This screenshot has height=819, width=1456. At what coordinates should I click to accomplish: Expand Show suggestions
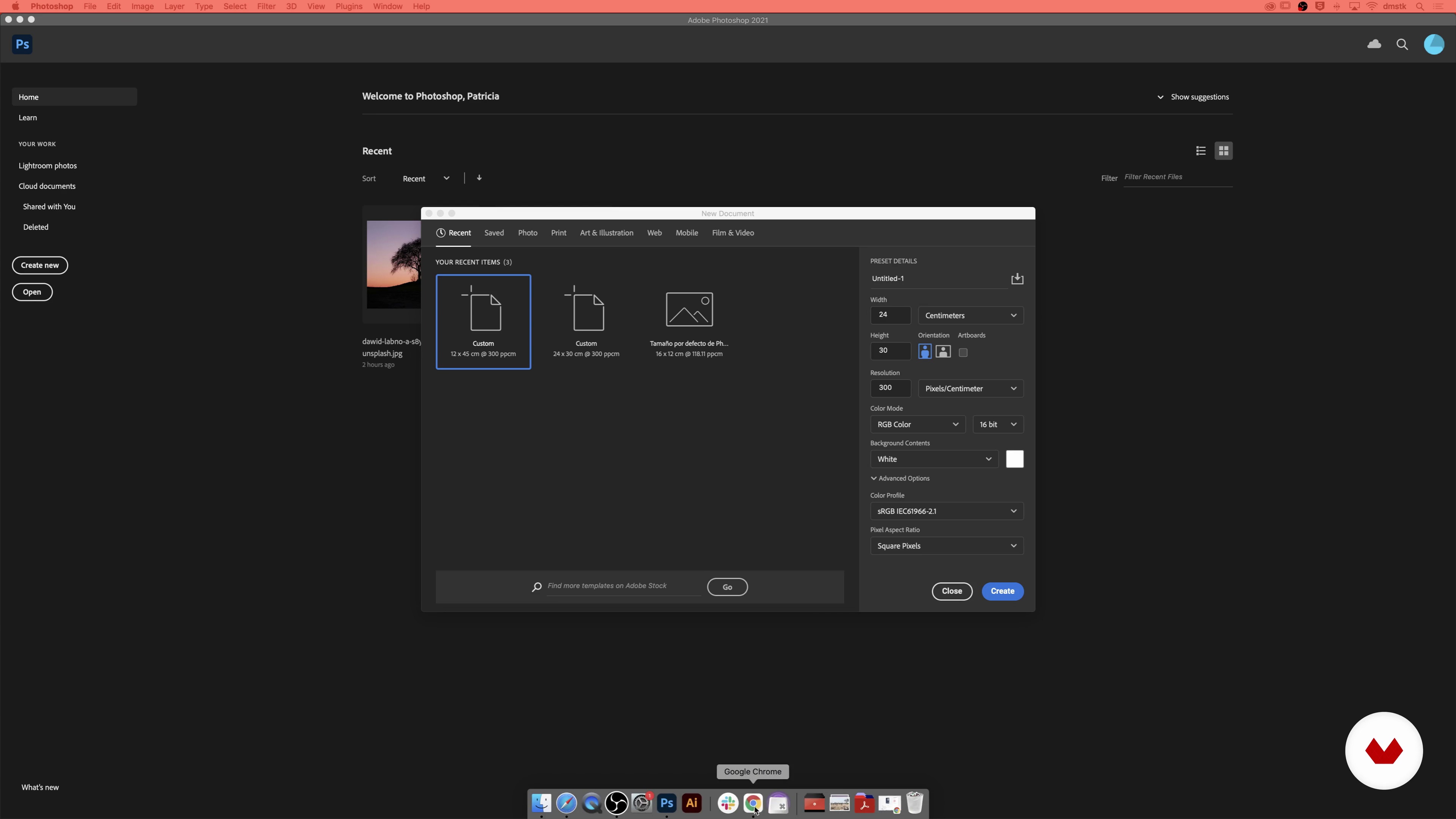pyautogui.click(x=1193, y=97)
